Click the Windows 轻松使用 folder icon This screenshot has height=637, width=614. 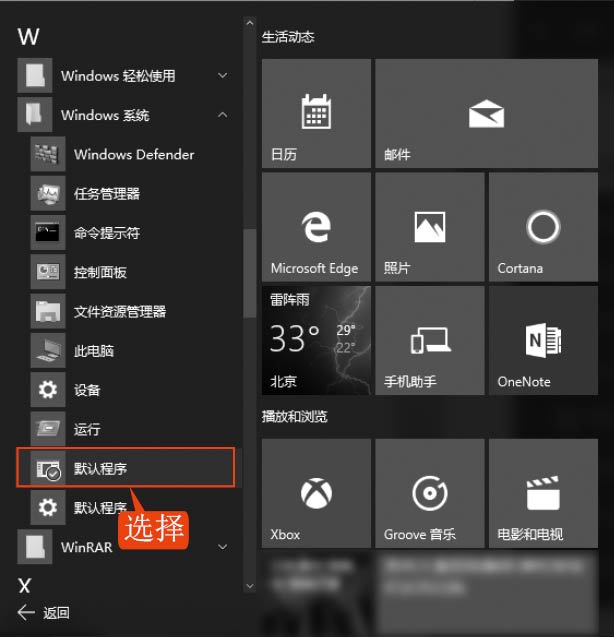coord(35,76)
